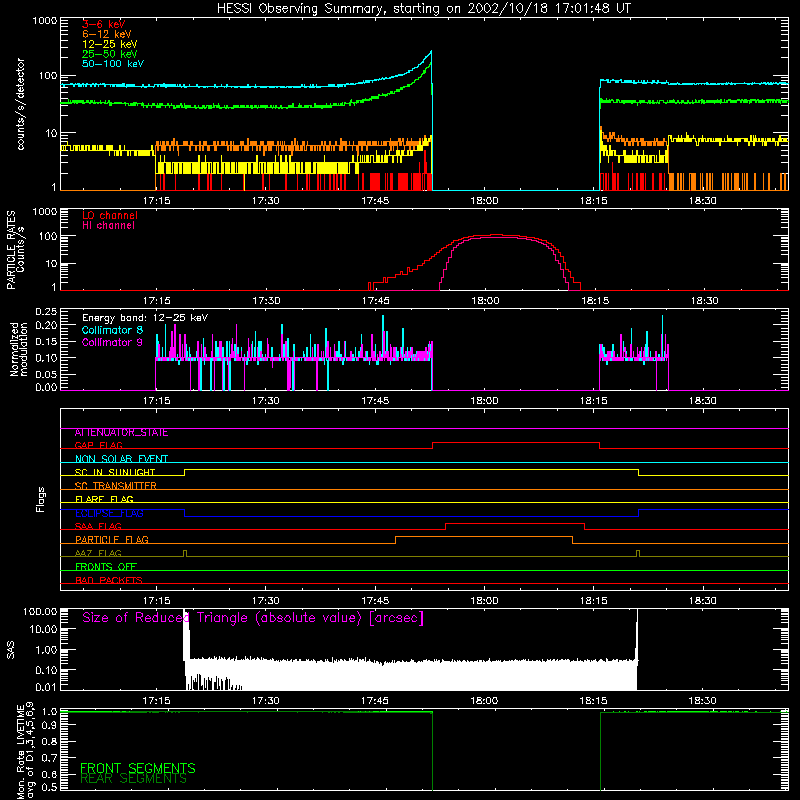The width and height of the screenshot is (800, 800).
Task: Click raised PARTICLE_FLAG segment in flags panel
Action: [x=484, y=537]
